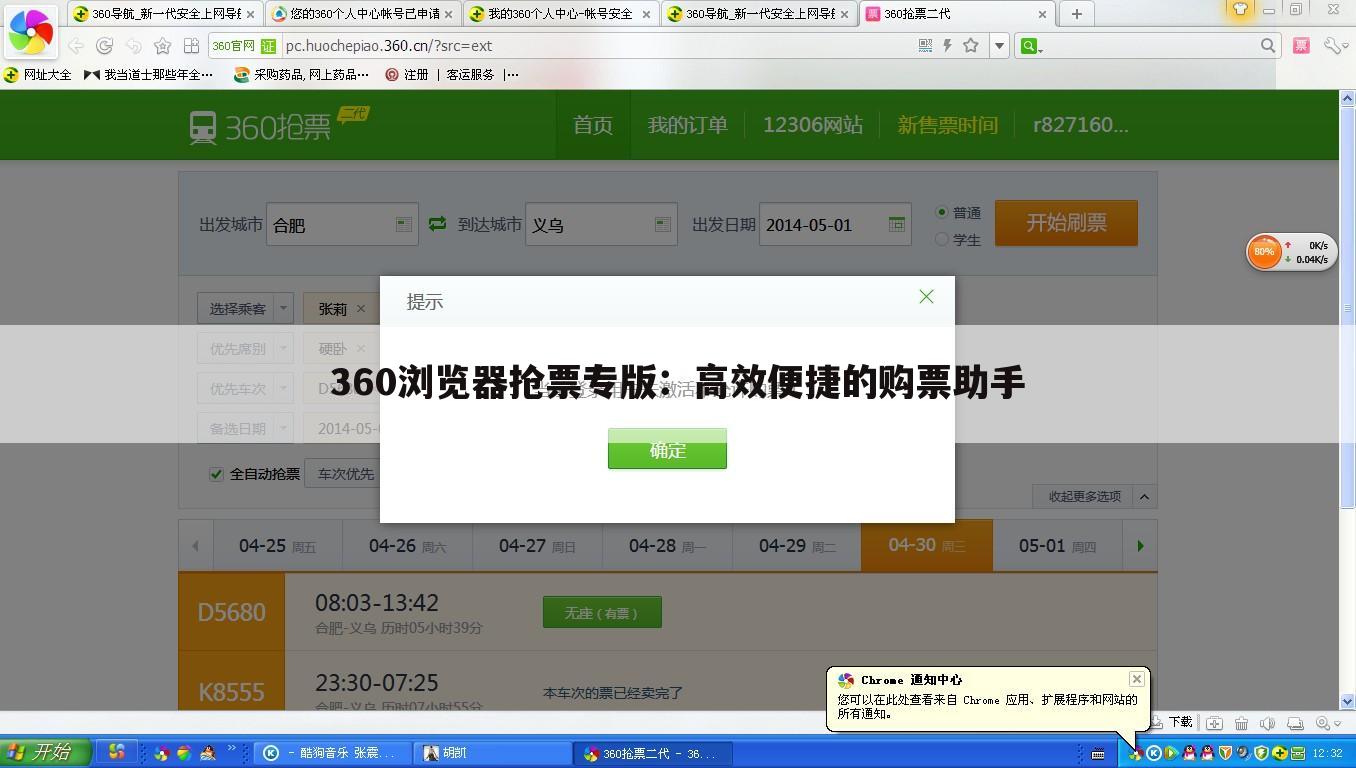This screenshot has height=768, width=1356.
Task: Focus the 出发日期 date input field
Action: (x=835, y=224)
